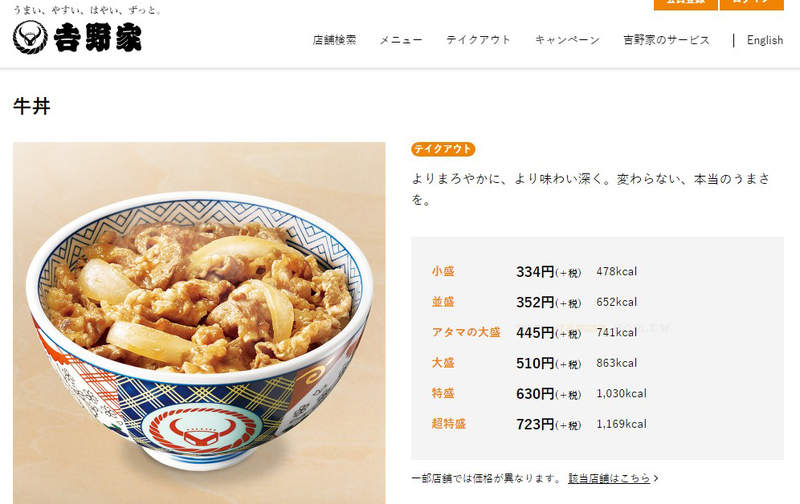The image size is (800, 504).
Task: Click the right orange button at top right
Action: click(752, 4)
